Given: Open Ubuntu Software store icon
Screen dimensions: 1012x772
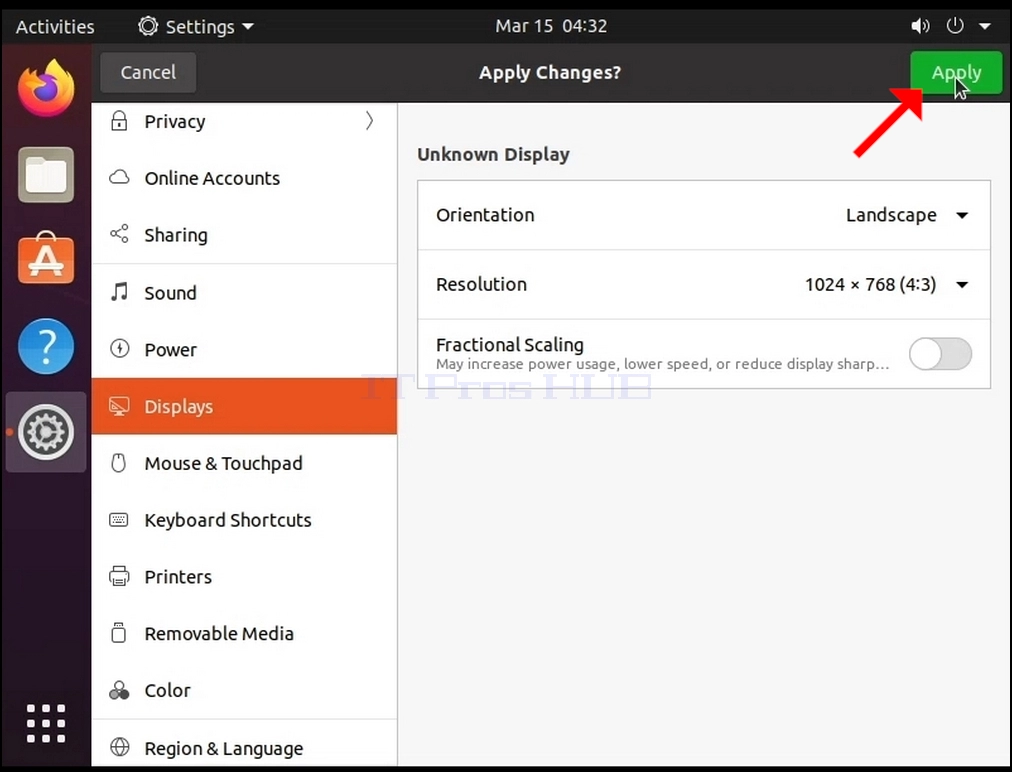Looking at the screenshot, I should [x=46, y=259].
